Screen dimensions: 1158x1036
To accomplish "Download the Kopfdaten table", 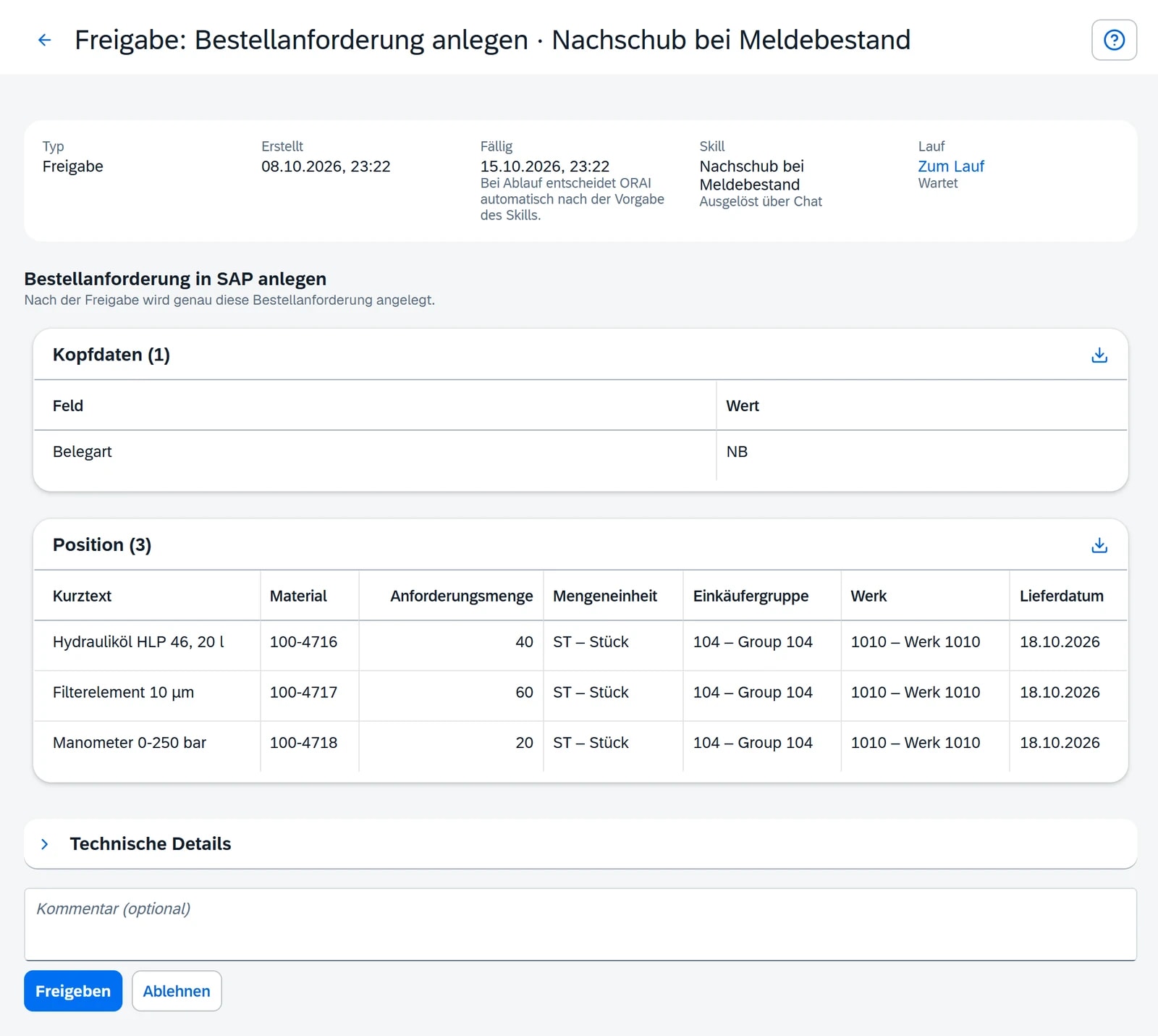I will [x=1099, y=355].
